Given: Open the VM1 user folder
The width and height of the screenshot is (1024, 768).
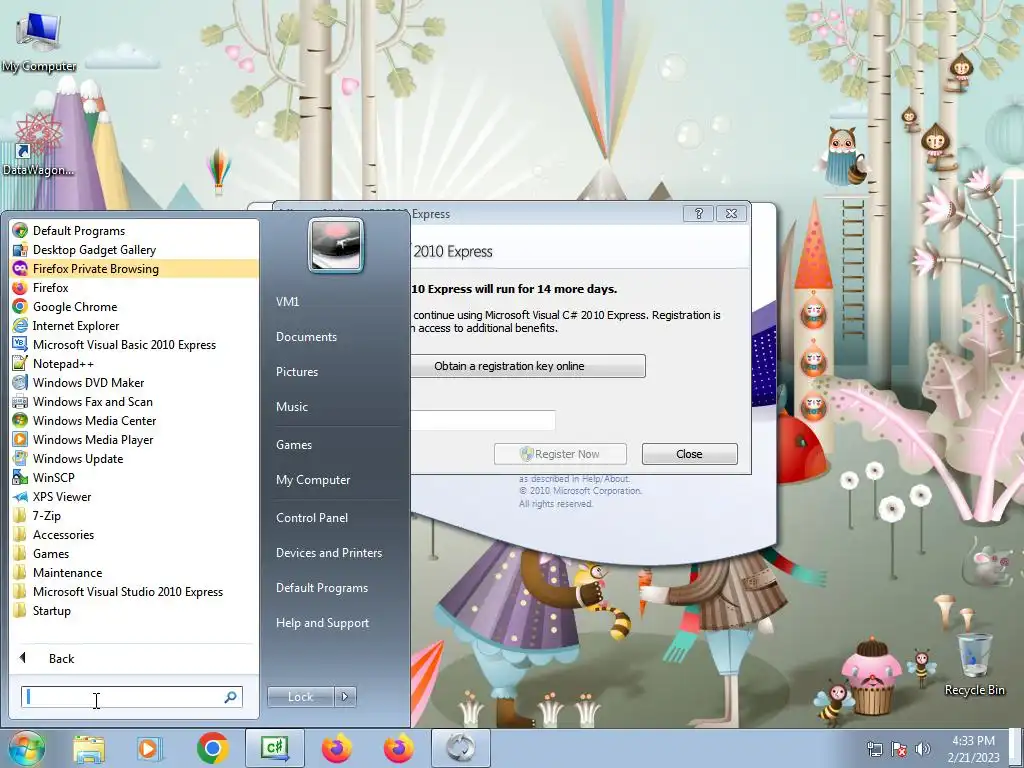Looking at the screenshot, I should click(x=287, y=302).
